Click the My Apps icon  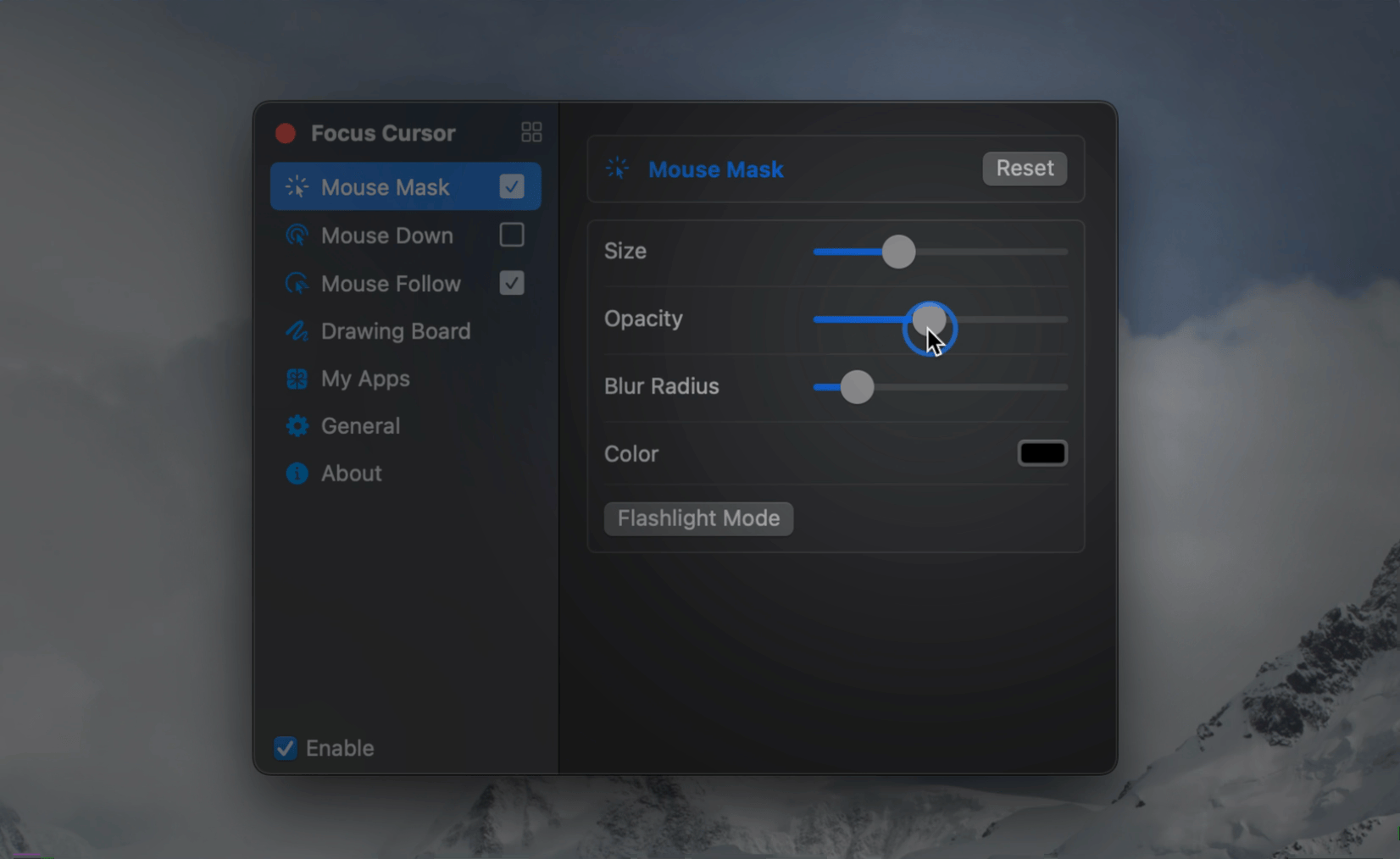[297, 379]
